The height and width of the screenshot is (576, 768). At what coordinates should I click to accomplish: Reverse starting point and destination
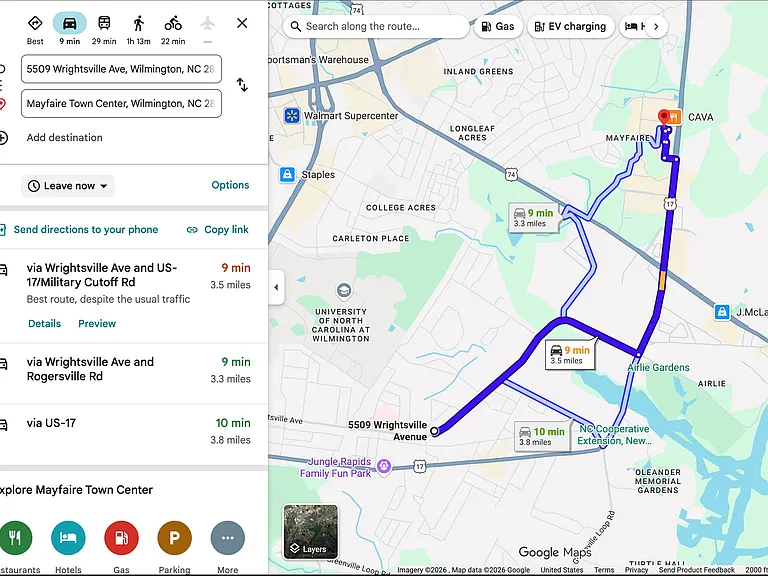pos(242,85)
